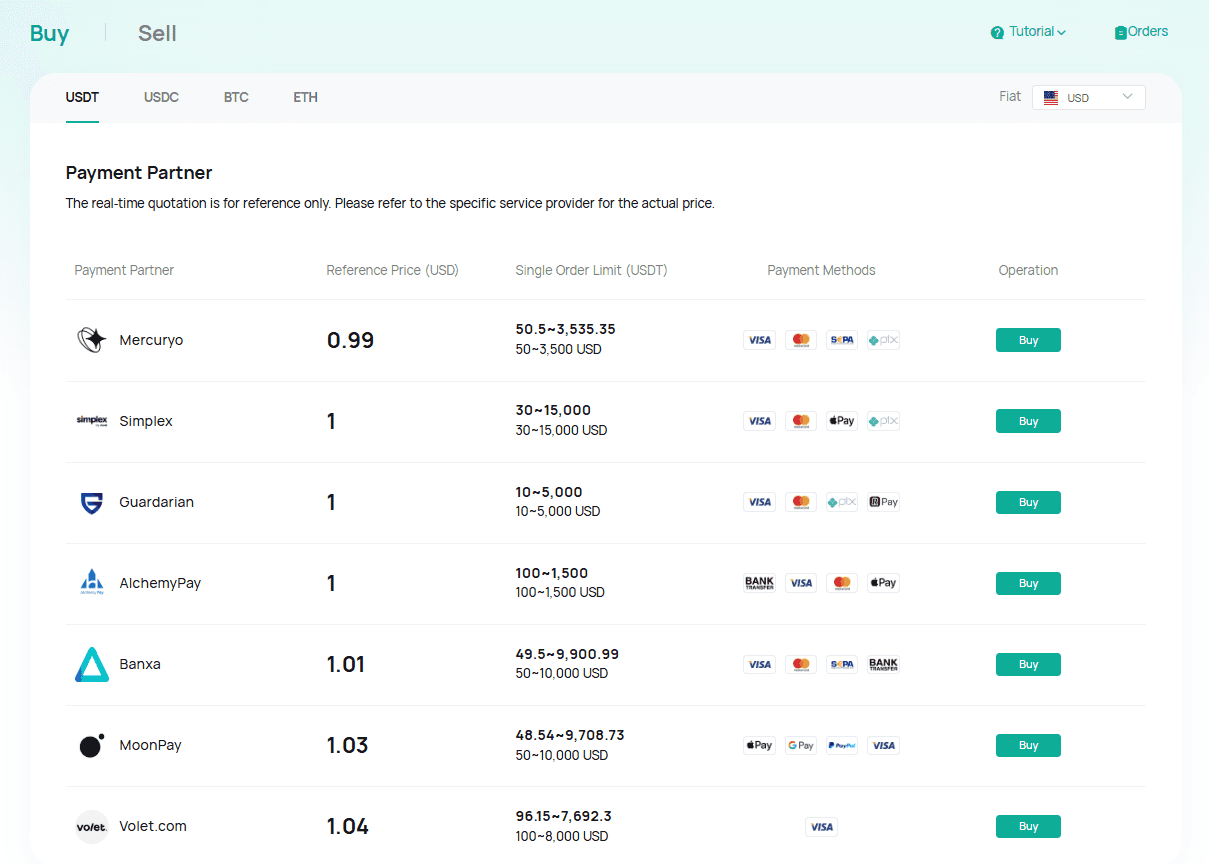
Task: Click the limit text 50.5~3,535.35
Action: pyautogui.click(x=566, y=329)
